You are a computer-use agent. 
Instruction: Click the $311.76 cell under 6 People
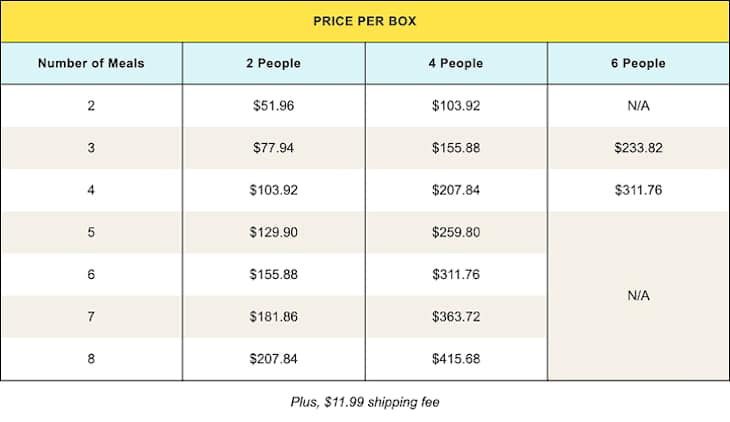[x=638, y=190]
